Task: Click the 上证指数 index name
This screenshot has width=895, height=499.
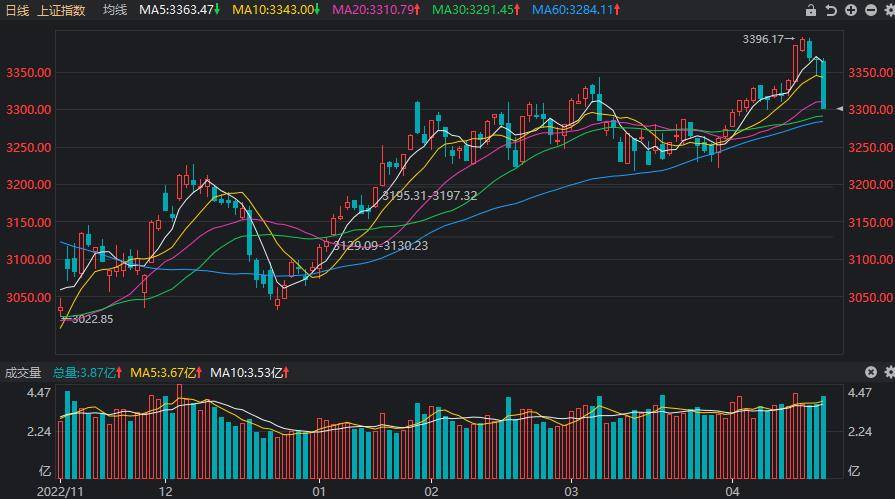Action: 61,10
